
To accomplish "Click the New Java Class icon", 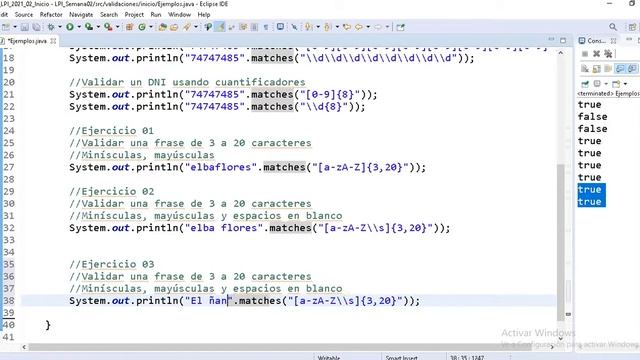I will pyautogui.click(x=142, y=27).
